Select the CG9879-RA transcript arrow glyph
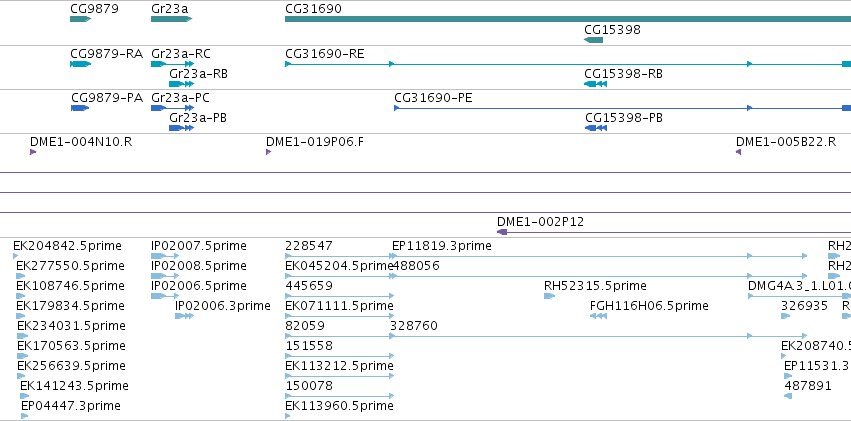The width and height of the screenshot is (851, 421). tap(80, 64)
